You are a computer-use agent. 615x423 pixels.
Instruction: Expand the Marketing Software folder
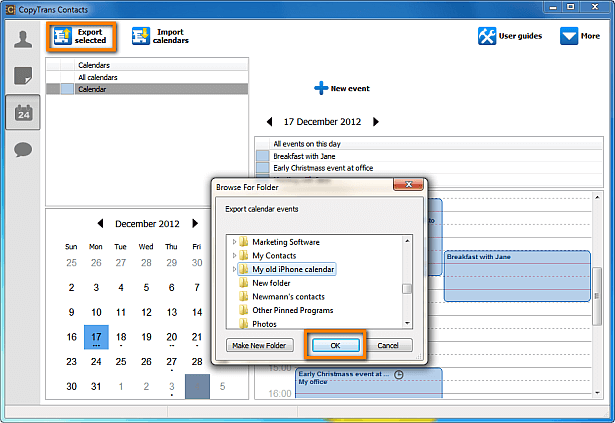234,242
